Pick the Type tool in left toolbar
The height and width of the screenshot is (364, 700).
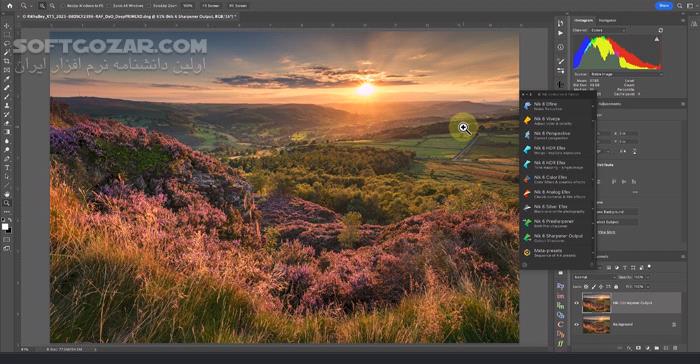click(x=7, y=167)
